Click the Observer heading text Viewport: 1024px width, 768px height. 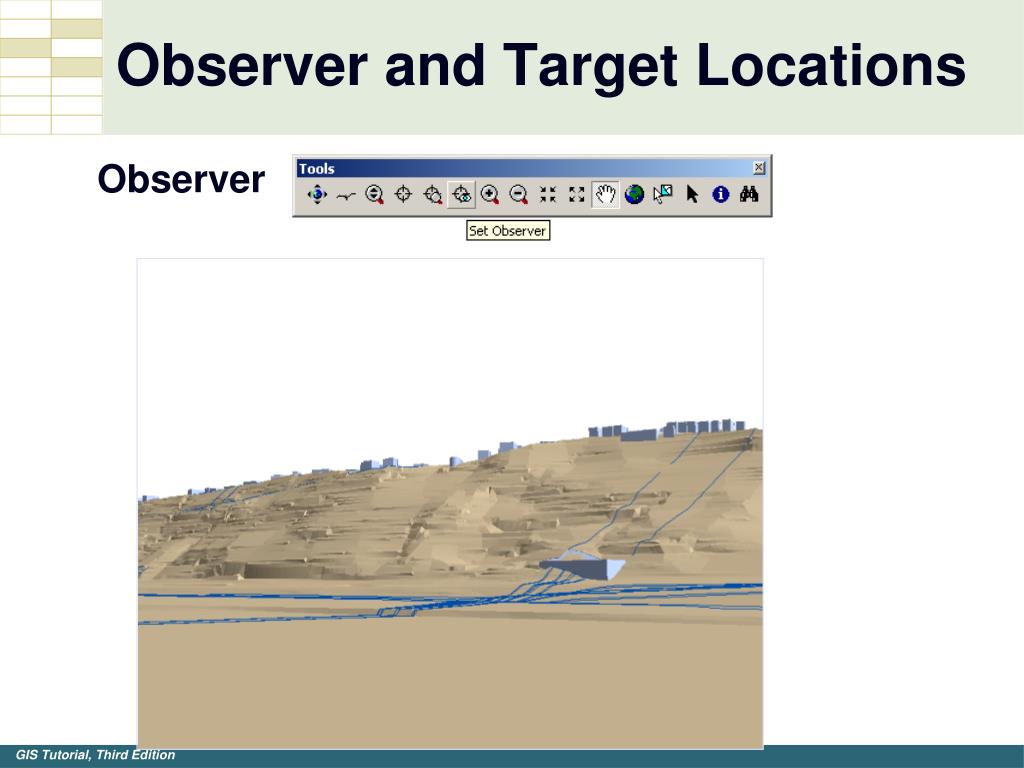[181, 179]
